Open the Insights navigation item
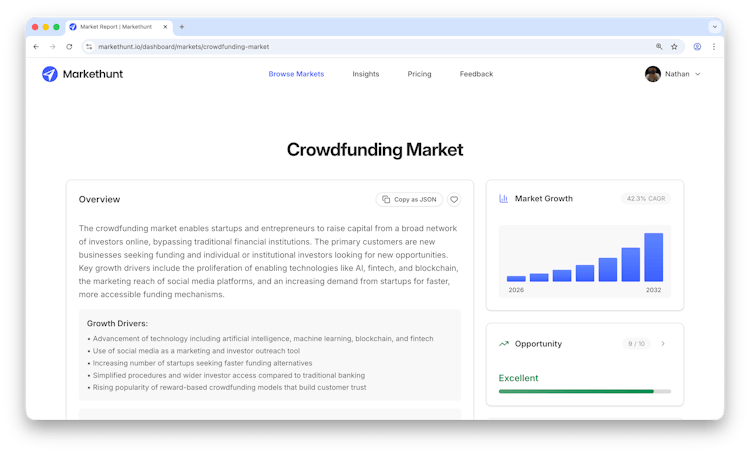The height and width of the screenshot is (454, 750). [x=365, y=74]
